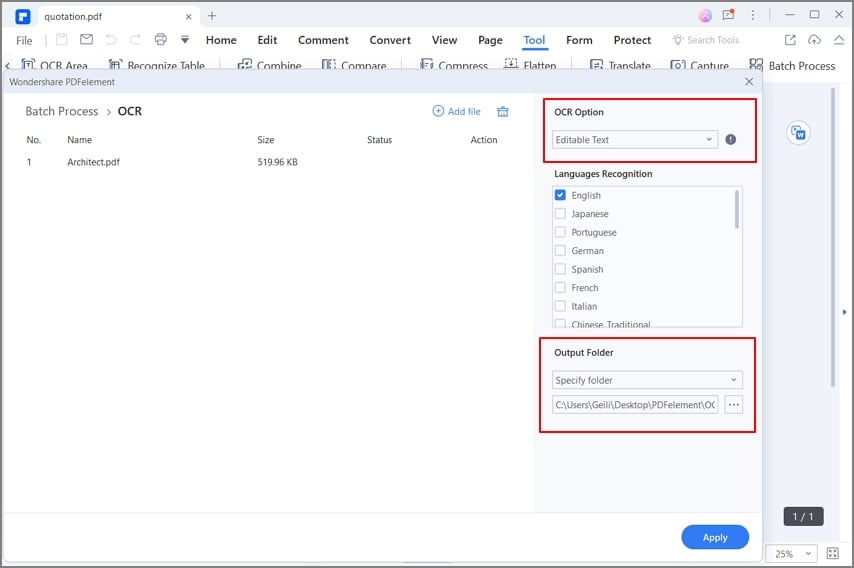The width and height of the screenshot is (854, 568).
Task: Expand the right side panel arrow
Action: (x=845, y=312)
